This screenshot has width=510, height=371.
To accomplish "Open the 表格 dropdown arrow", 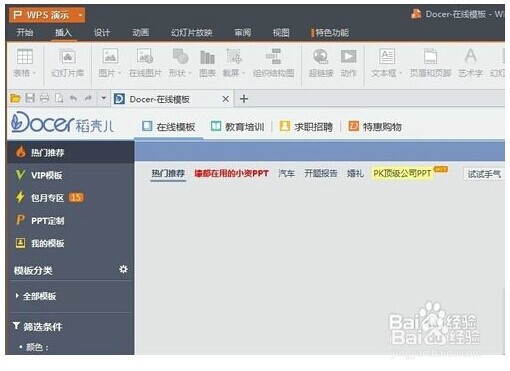I will tap(34, 73).
